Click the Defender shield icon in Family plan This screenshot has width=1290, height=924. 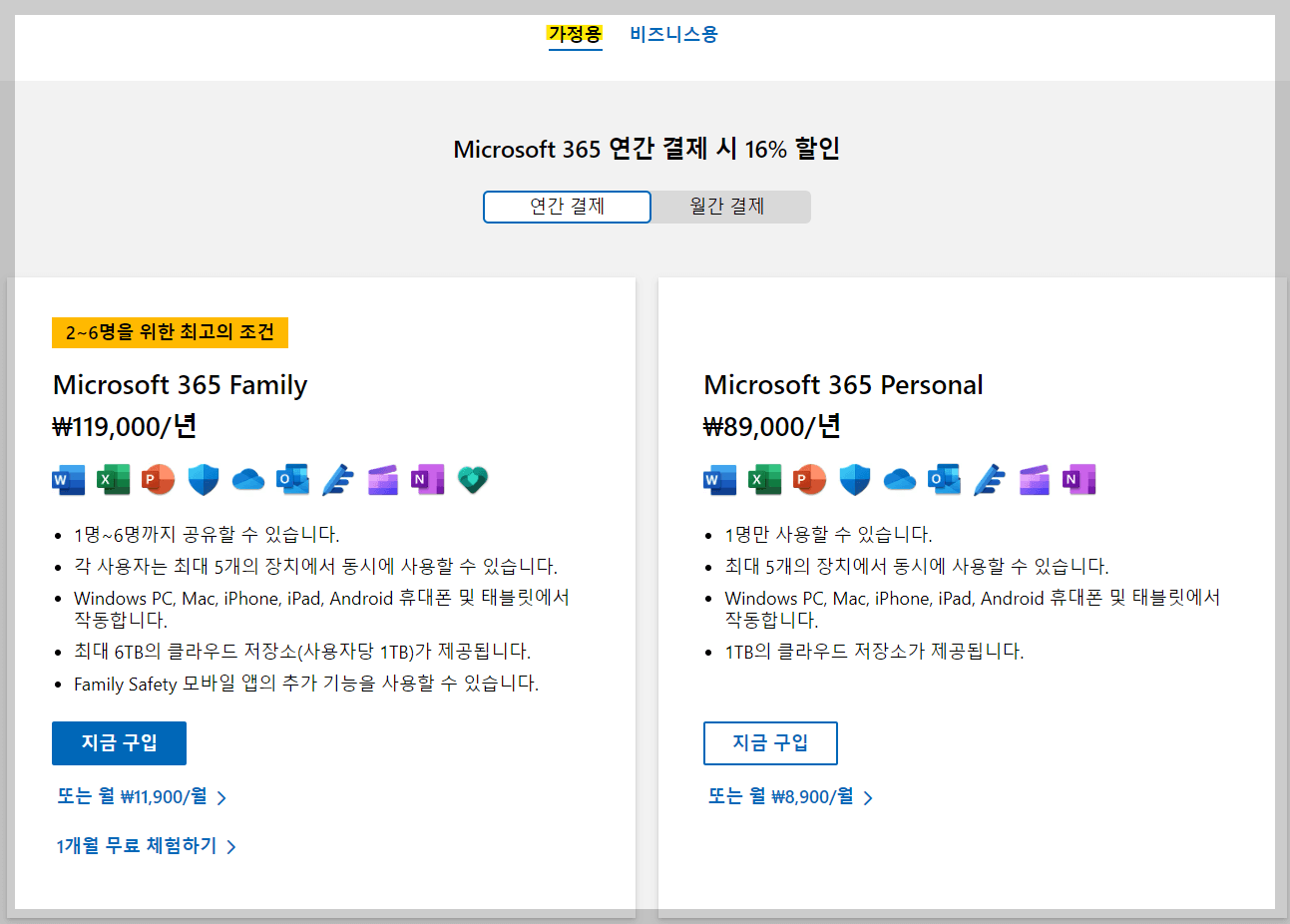pos(204,480)
